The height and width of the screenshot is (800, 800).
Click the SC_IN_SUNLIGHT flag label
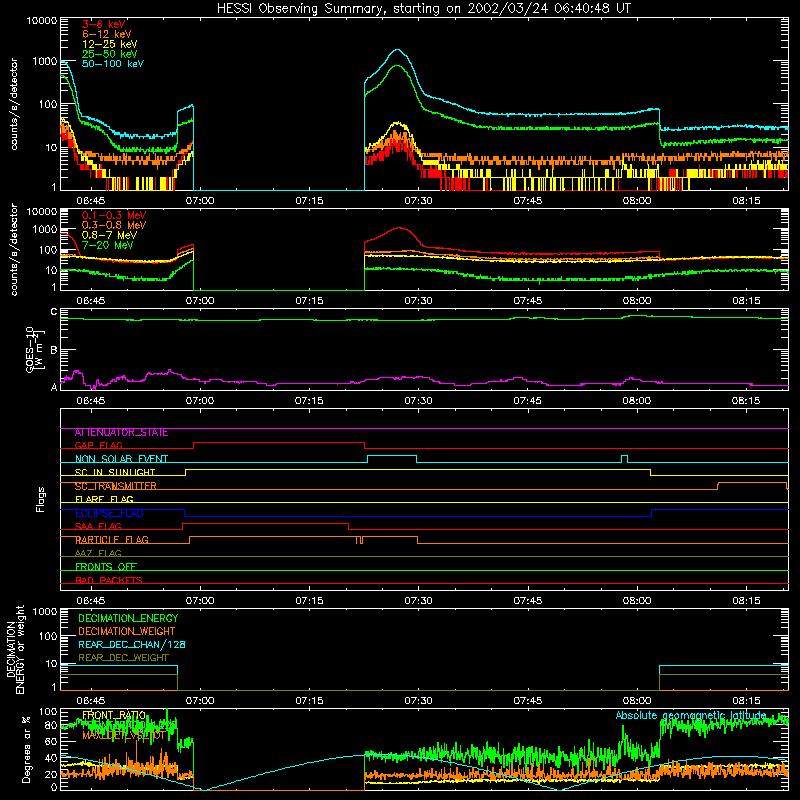pyautogui.click(x=115, y=472)
